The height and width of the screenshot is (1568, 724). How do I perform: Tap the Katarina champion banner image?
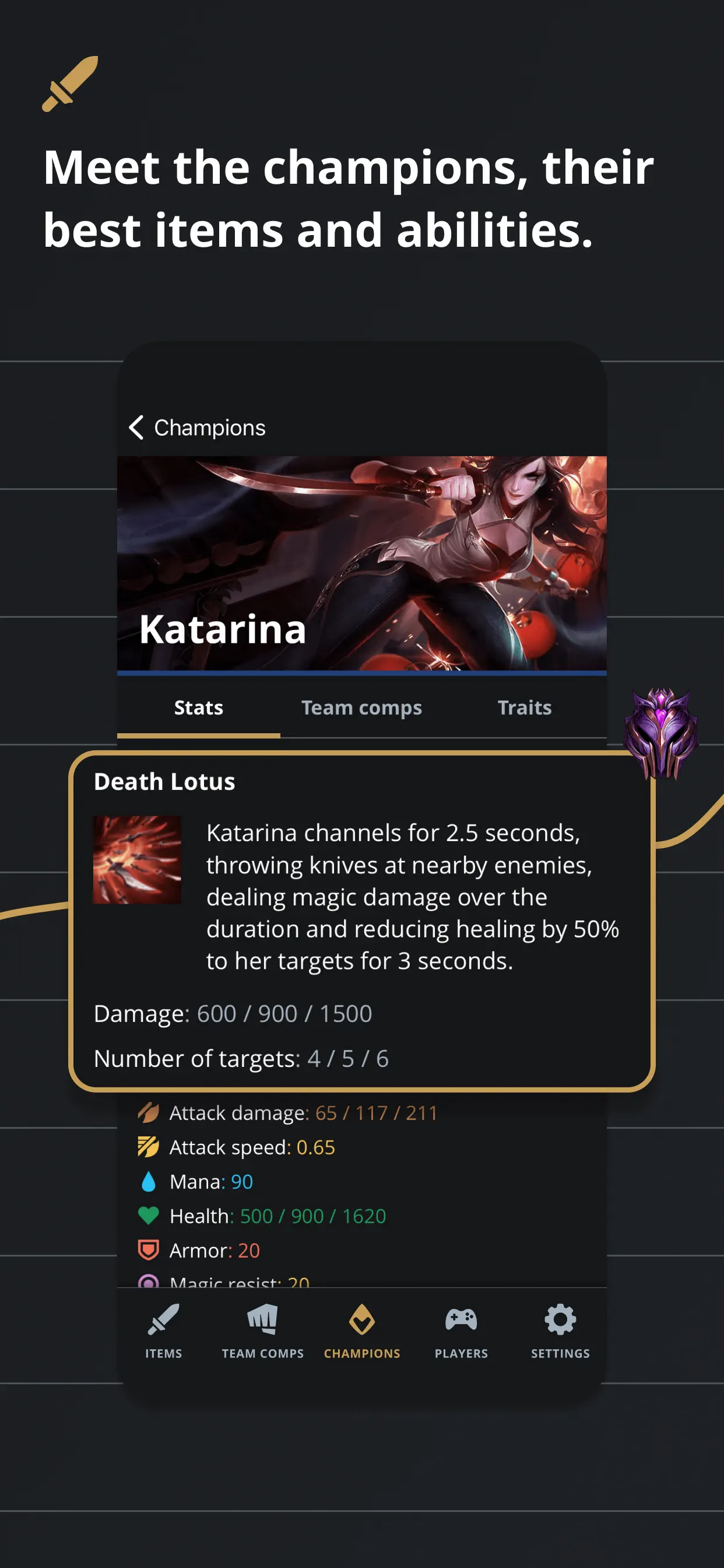coord(362,563)
